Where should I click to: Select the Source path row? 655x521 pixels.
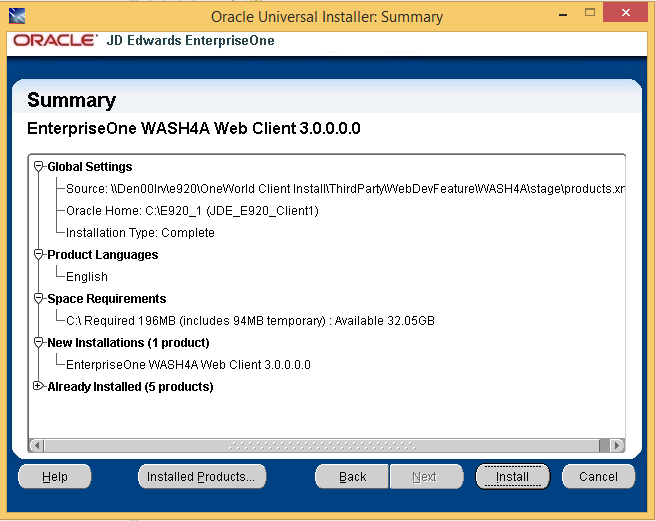coord(345,189)
